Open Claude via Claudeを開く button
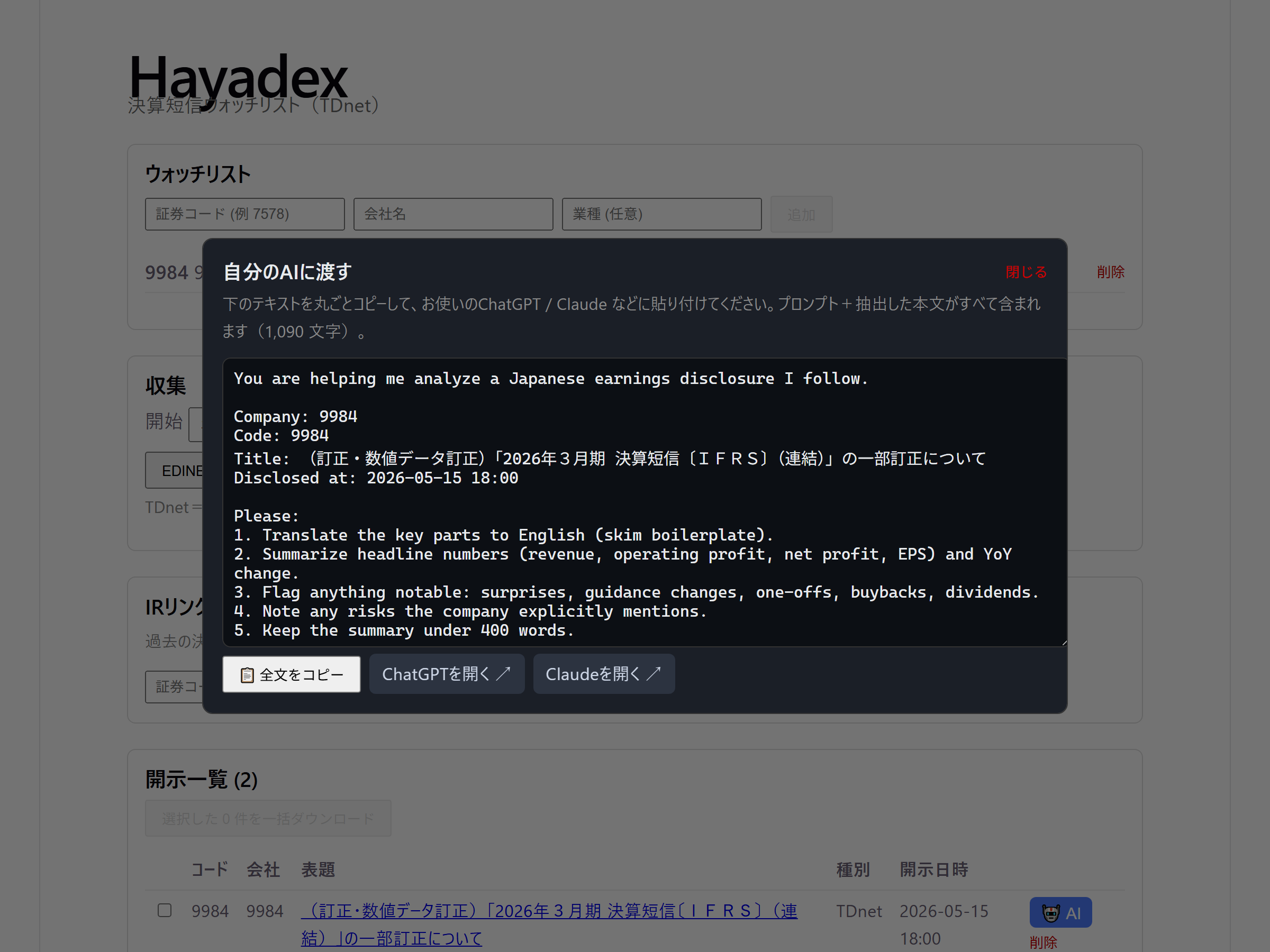Image resolution: width=1270 pixels, height=952 pixels. [603, 674]
